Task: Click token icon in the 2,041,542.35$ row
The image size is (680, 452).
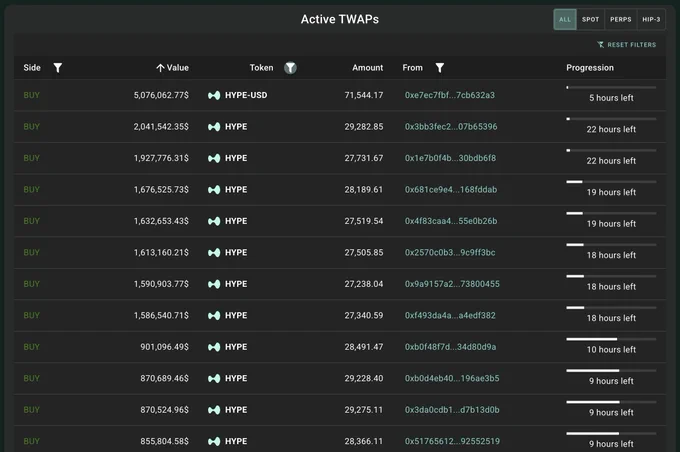Action: pos(214,127)
